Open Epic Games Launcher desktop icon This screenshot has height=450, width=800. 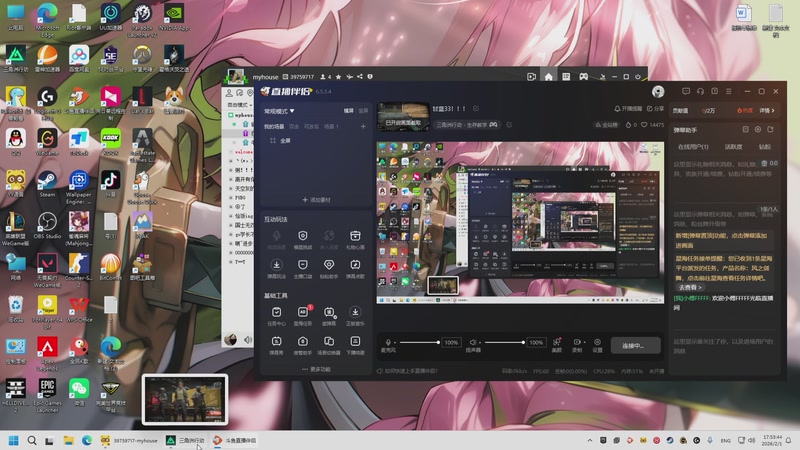[x=47, y=395]
